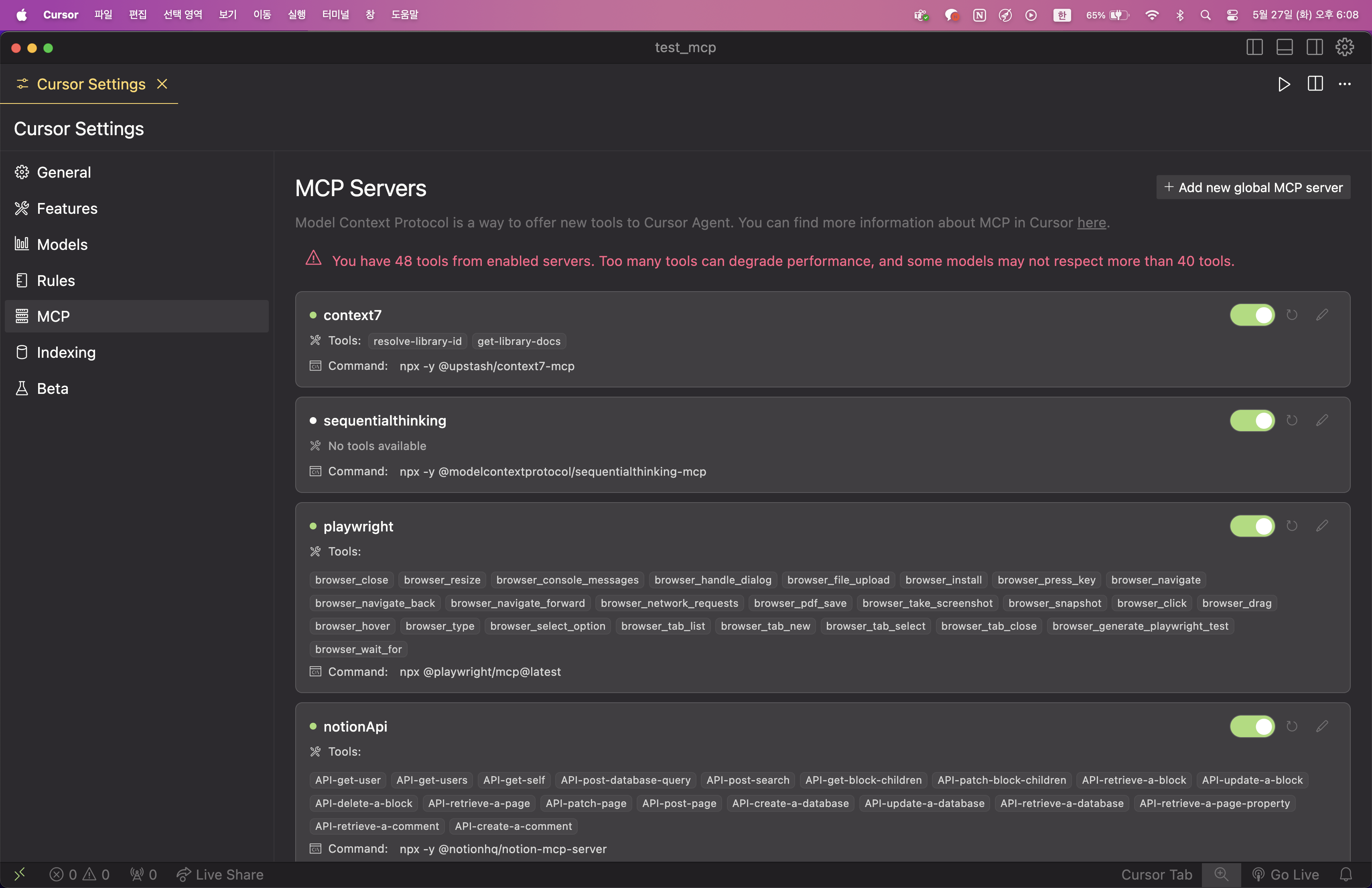Viewport: 1372px width, 888px height.
Task: Toggle the bottom panel layout icon
Action: point(1285,47)
